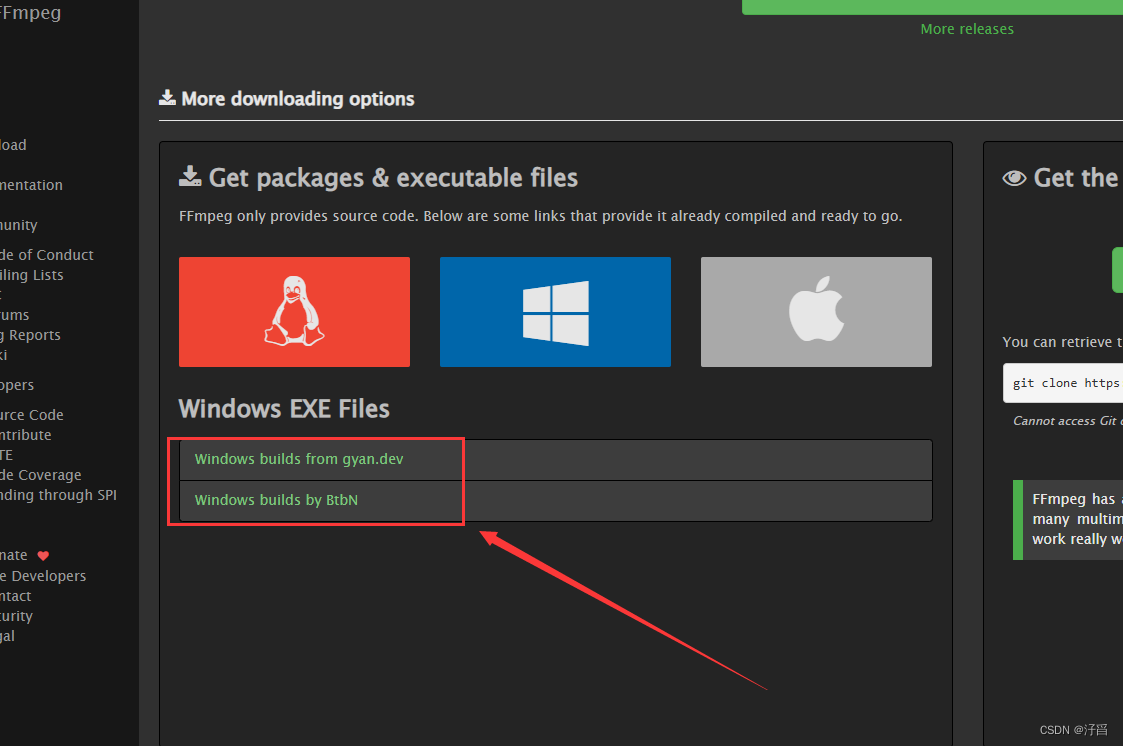This screenshot has width=1123, height=746.
Task: Open Download sidebar entry
Action: point(13,145)
